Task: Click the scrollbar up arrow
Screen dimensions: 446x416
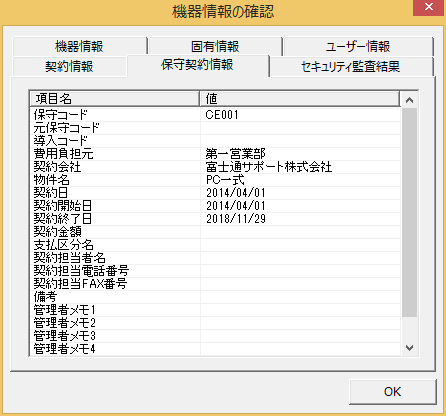Action: 409,100
